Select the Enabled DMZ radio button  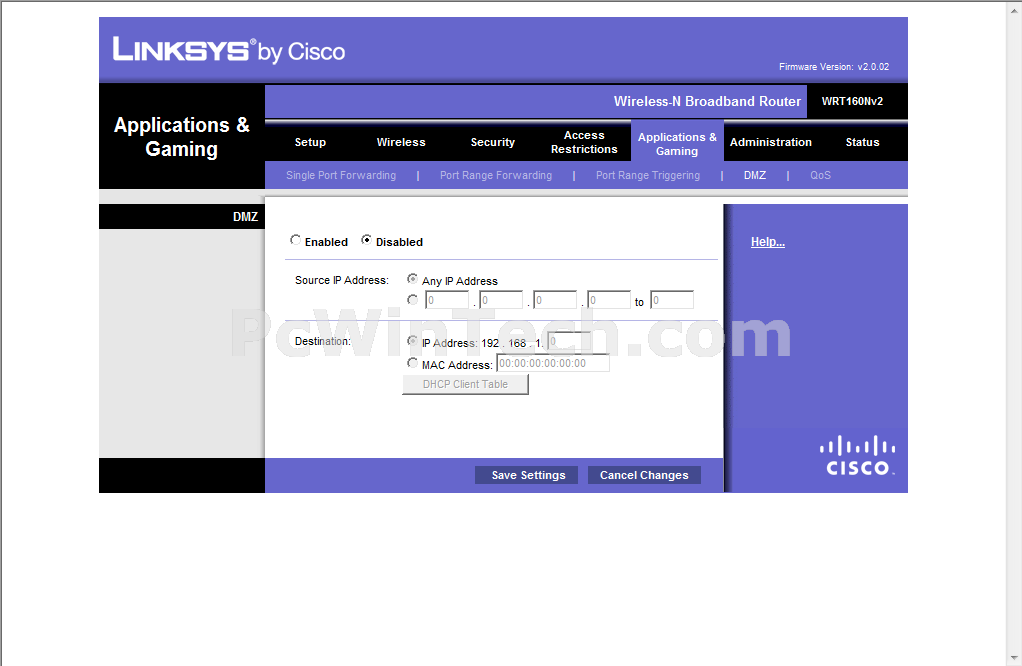pyautogui.click(x=295, y=240)
